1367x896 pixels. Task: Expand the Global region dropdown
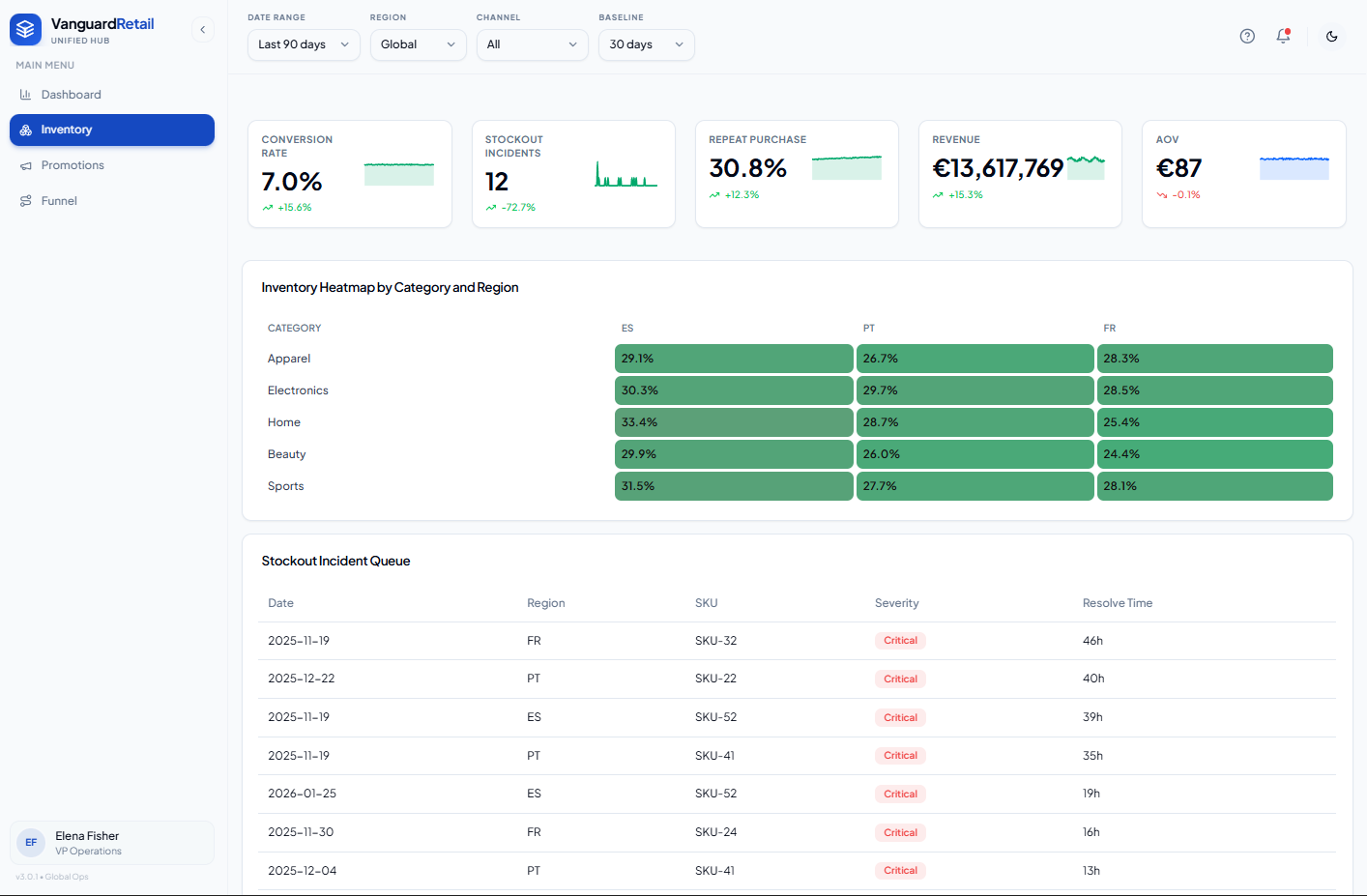click(x=418, y=44)
